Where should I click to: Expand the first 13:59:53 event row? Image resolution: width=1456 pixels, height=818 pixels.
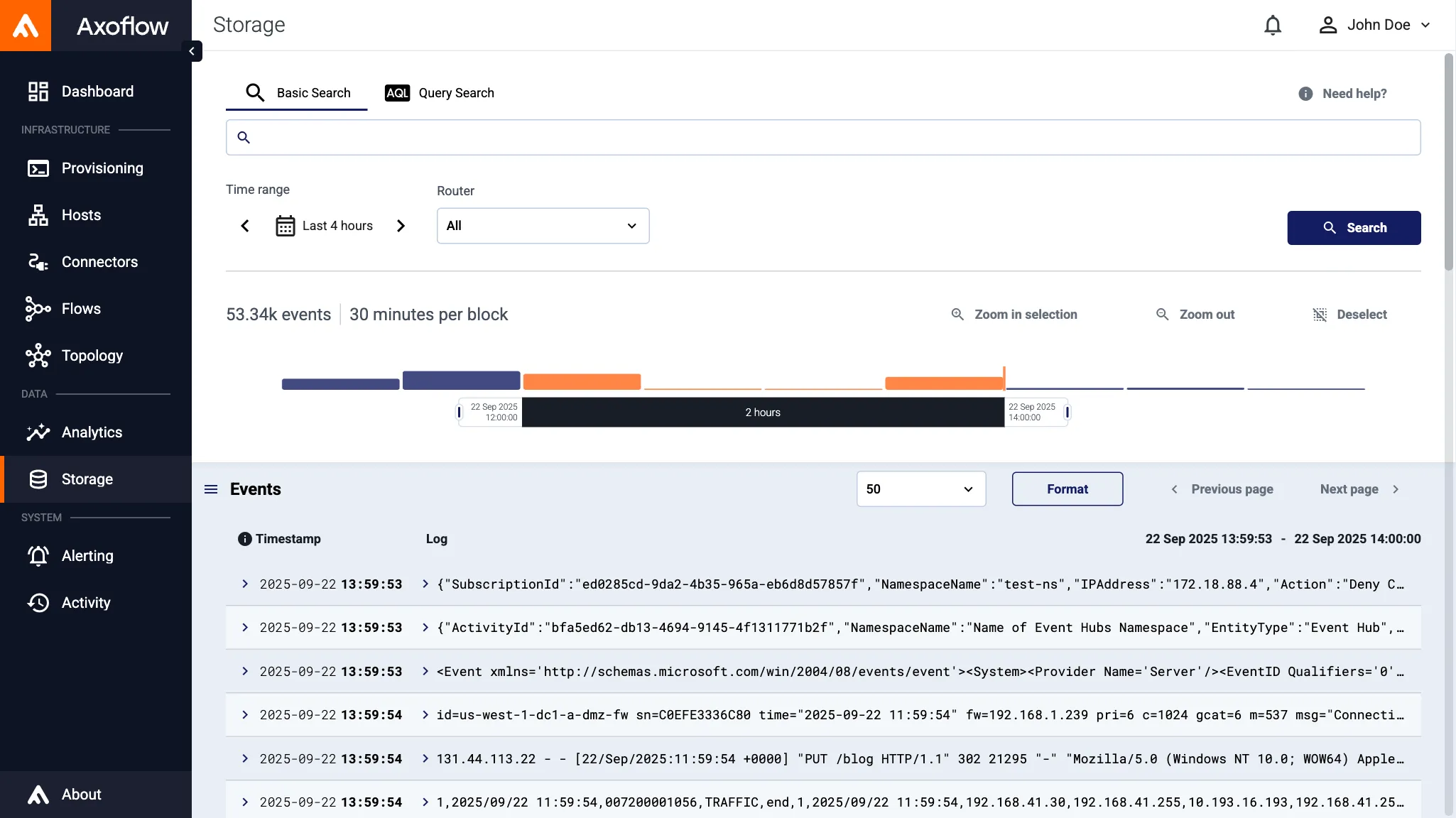245,584
